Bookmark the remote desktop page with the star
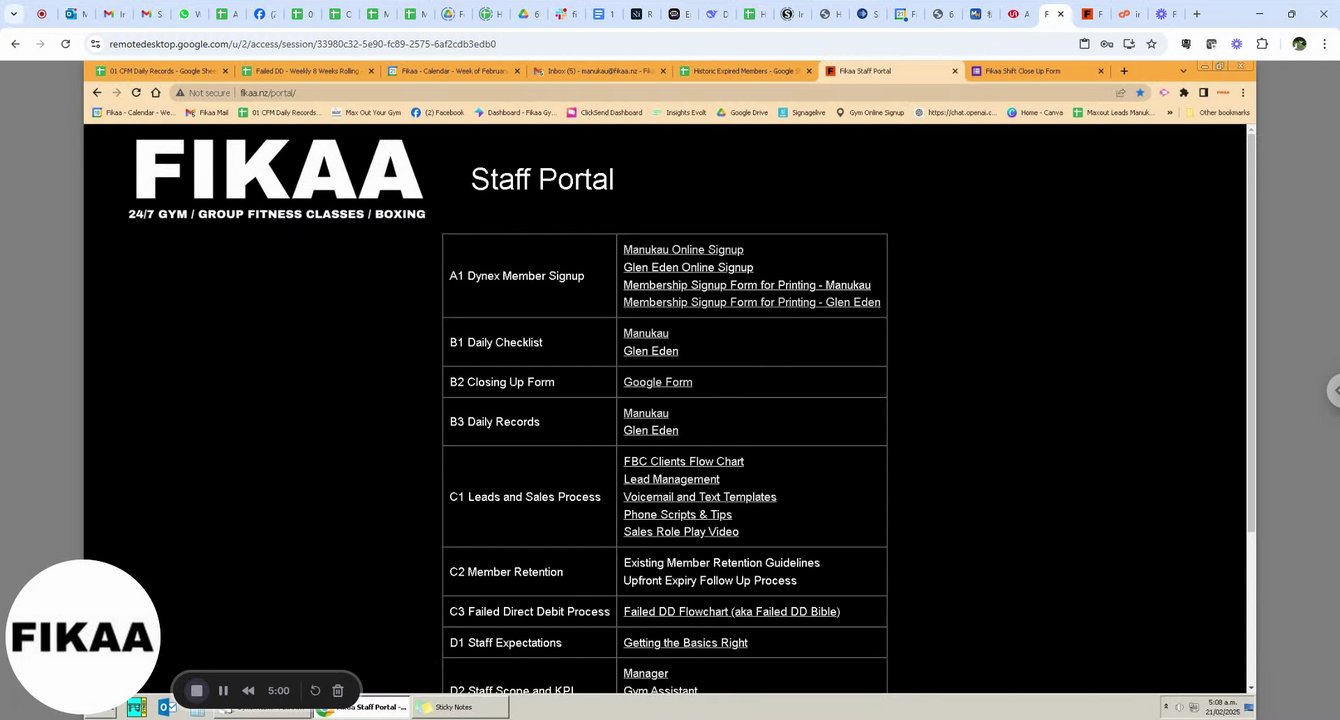Image resolution: width=1340 pixels, height=720 pixels. coord(1151,44)
